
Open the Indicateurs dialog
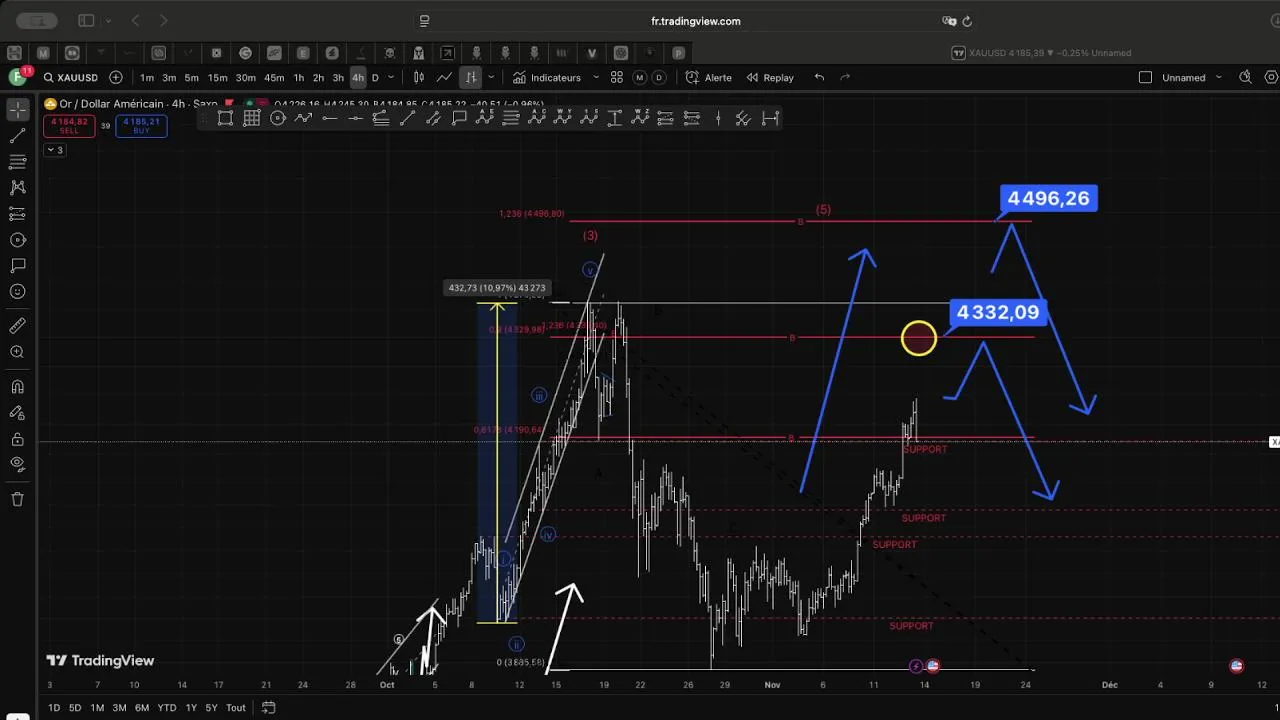[x=547, y=77]
